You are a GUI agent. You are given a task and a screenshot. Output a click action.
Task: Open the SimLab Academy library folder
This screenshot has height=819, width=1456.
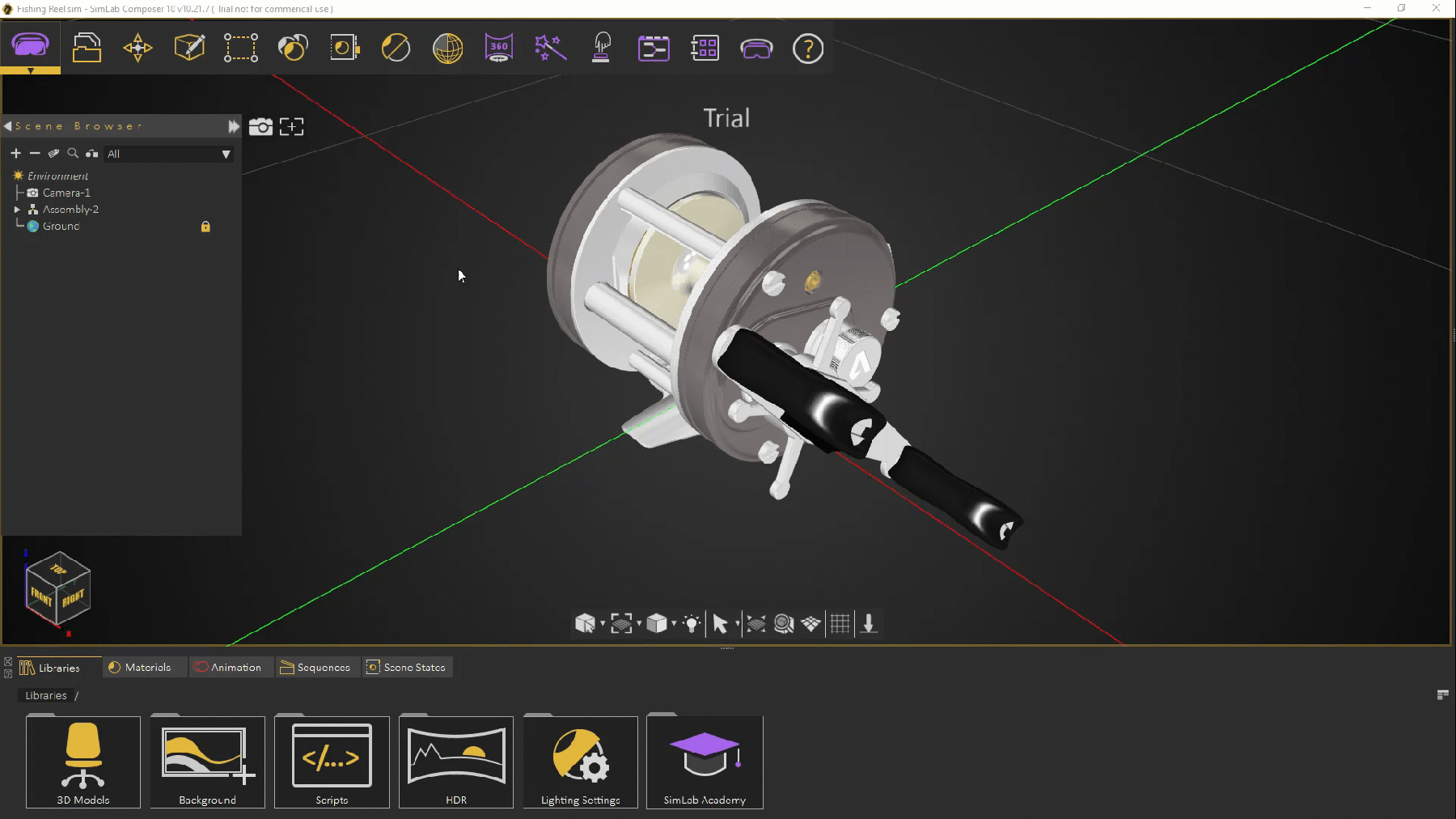tap(705, 762)
